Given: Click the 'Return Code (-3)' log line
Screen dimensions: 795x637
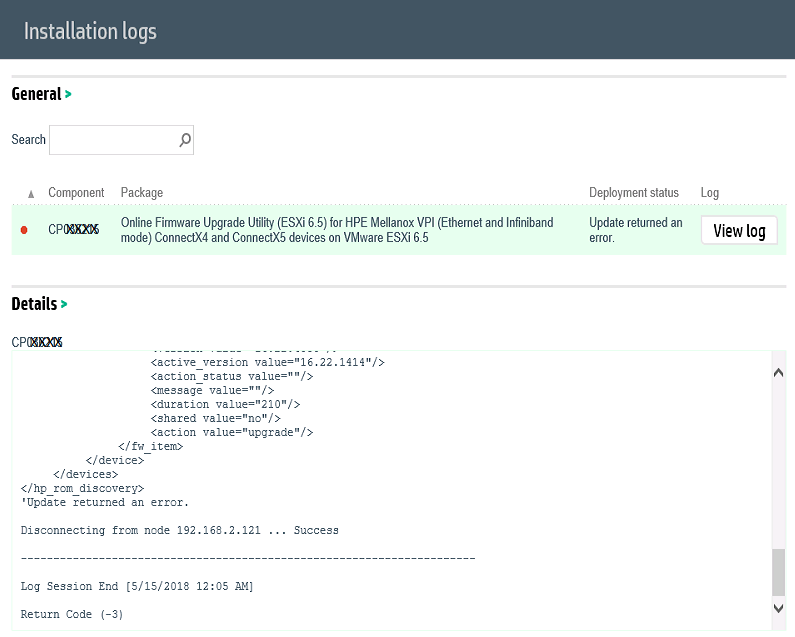Looking at the screenshot, I should tap(72, 614).
